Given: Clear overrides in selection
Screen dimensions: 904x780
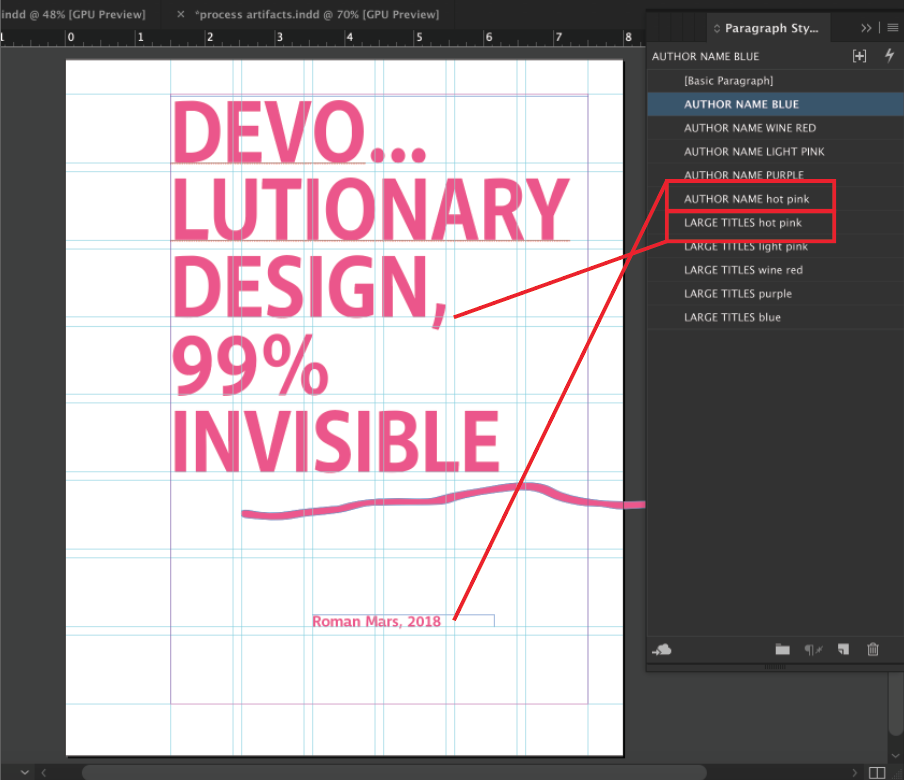Looking at the screenshot, I should [813, 650].
